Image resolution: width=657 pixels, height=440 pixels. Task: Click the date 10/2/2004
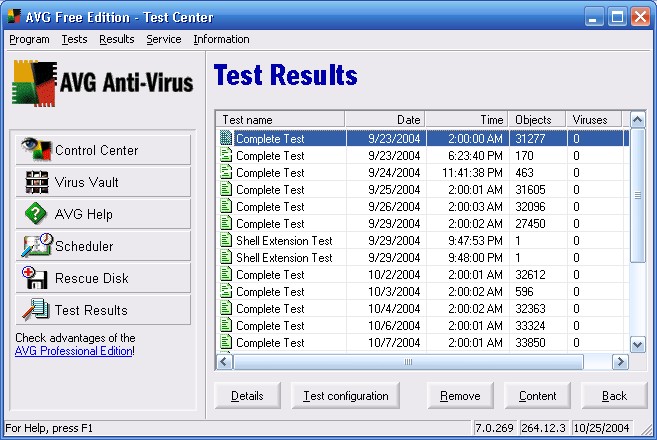(x=394, y=275)
